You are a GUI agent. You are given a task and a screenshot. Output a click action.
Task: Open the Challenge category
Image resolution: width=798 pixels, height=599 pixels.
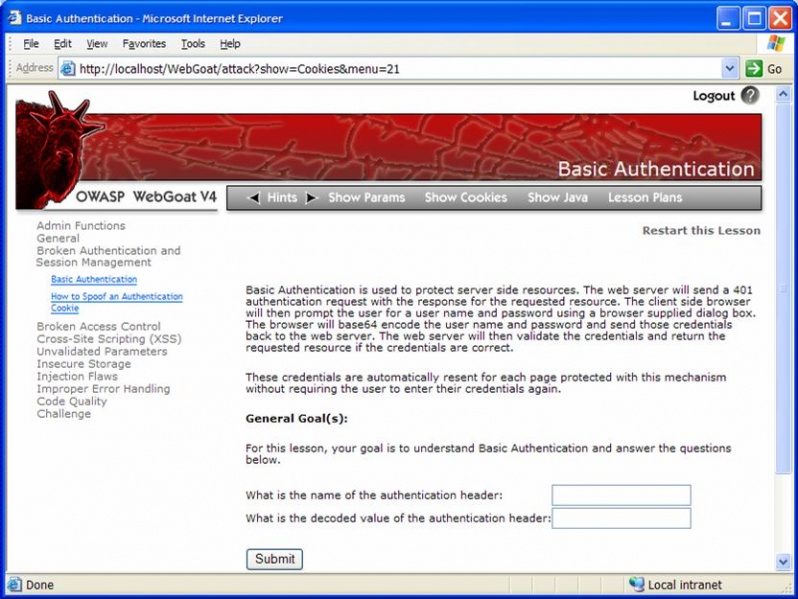[64, 414]
